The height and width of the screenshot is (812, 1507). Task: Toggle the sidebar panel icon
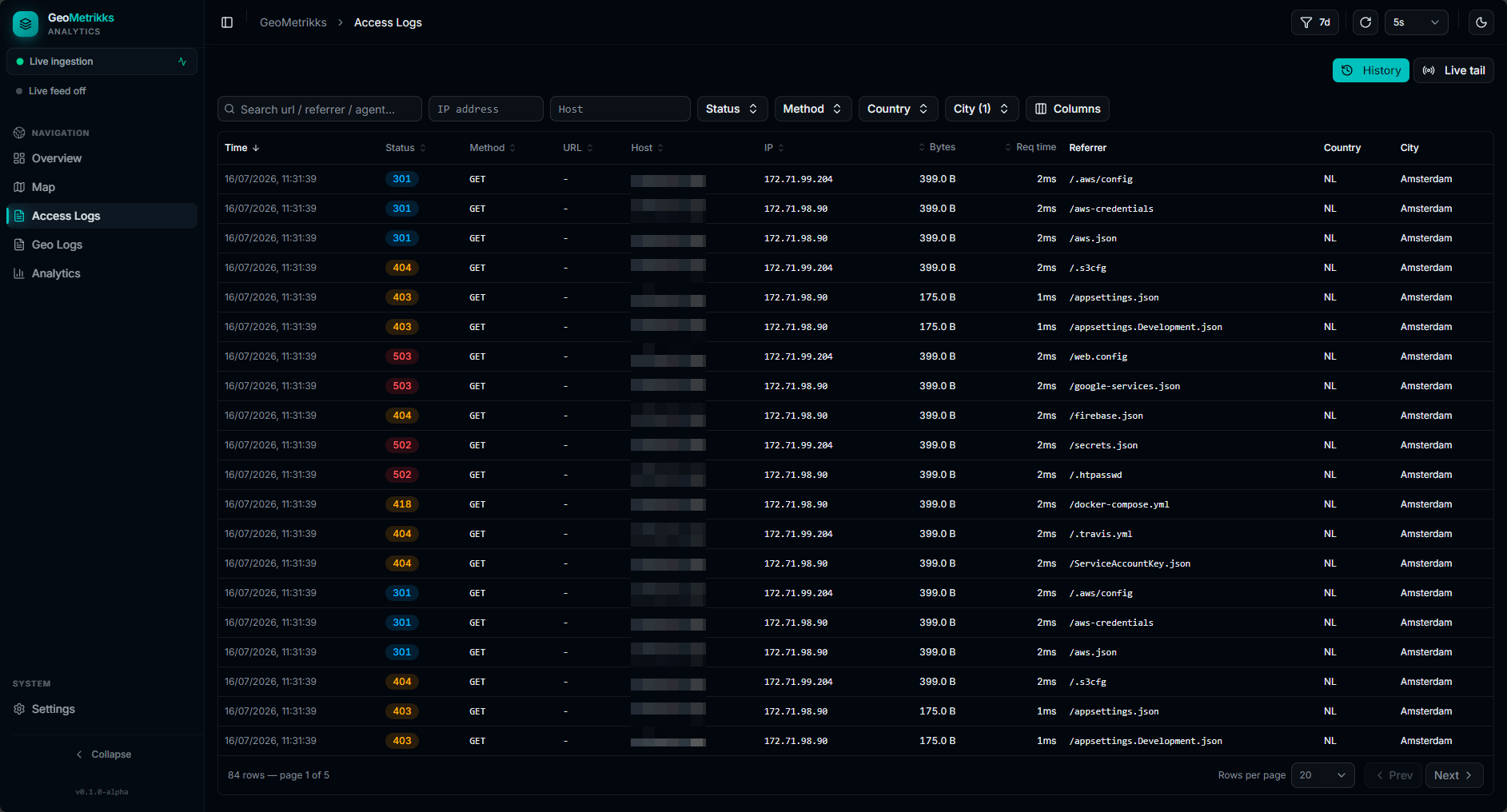(x=227, y=22)
